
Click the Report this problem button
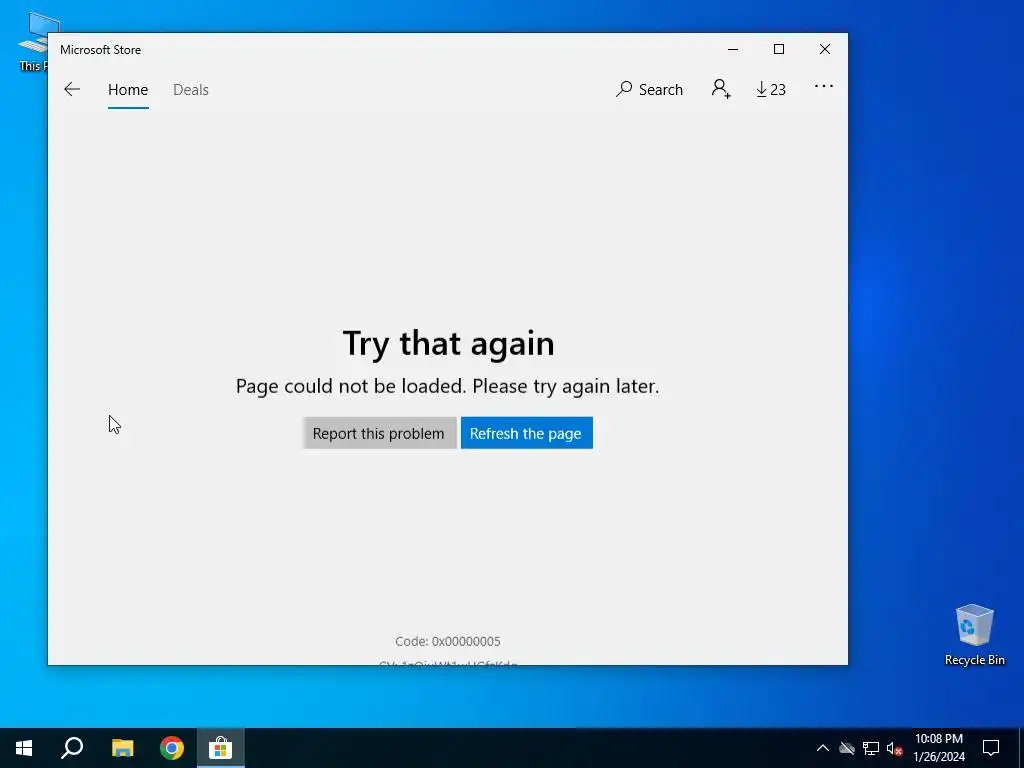tap(379, 433)
